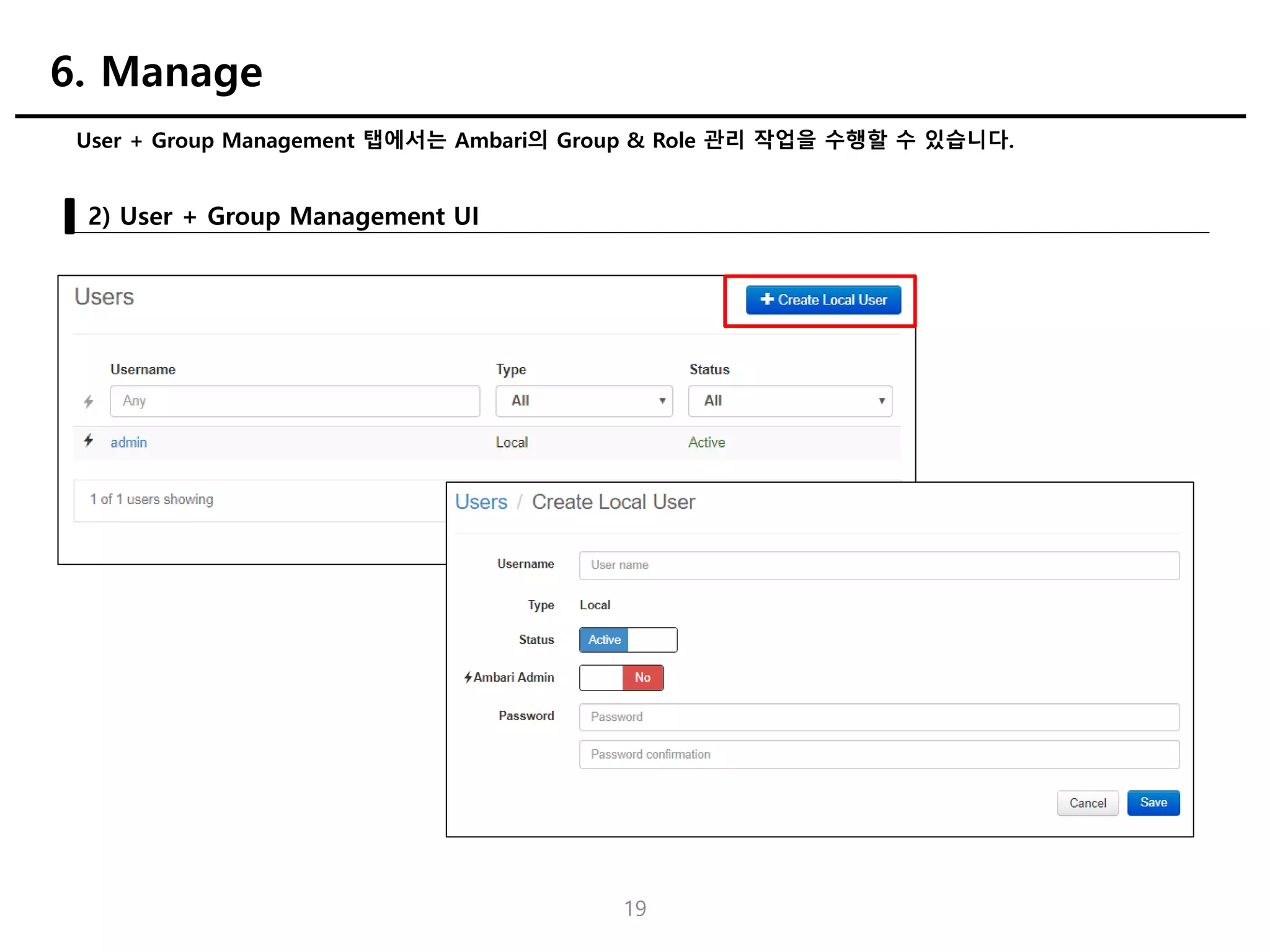Open the Status filter dropdown
Viewport: 1270px width, 952px height.
coord(790,401)
